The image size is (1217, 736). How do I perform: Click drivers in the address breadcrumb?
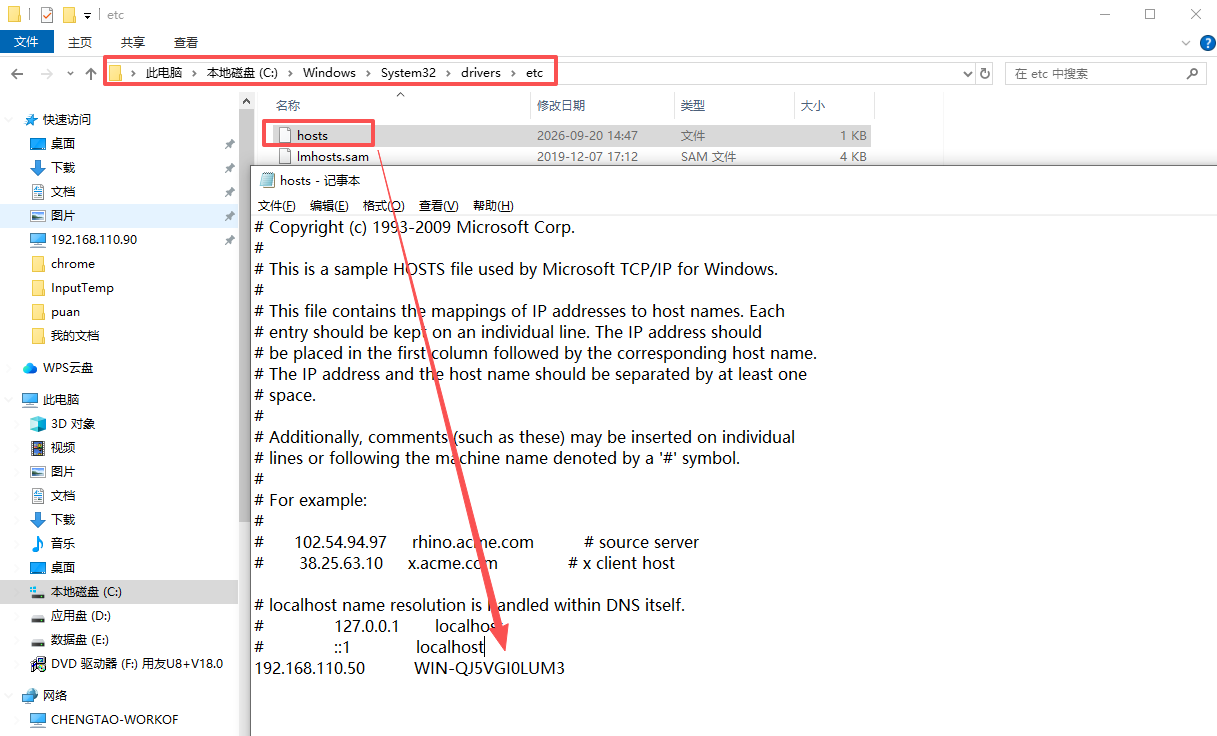click(x=481, y=73)
